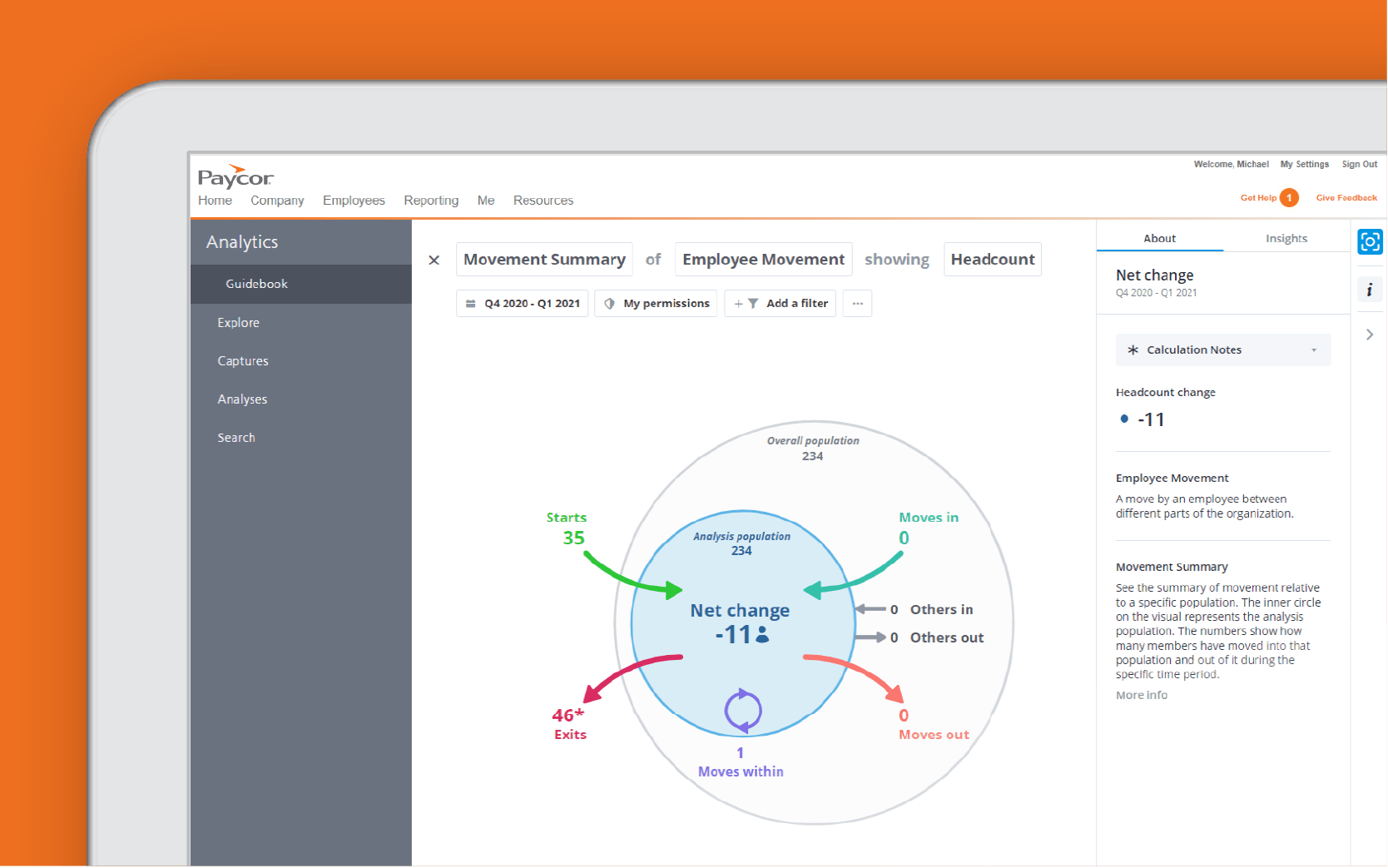Image resolution: width=1388 pixels, height=868 pixels.
Task: Open the Employee Movement metric selector
Action: point(764,260)
